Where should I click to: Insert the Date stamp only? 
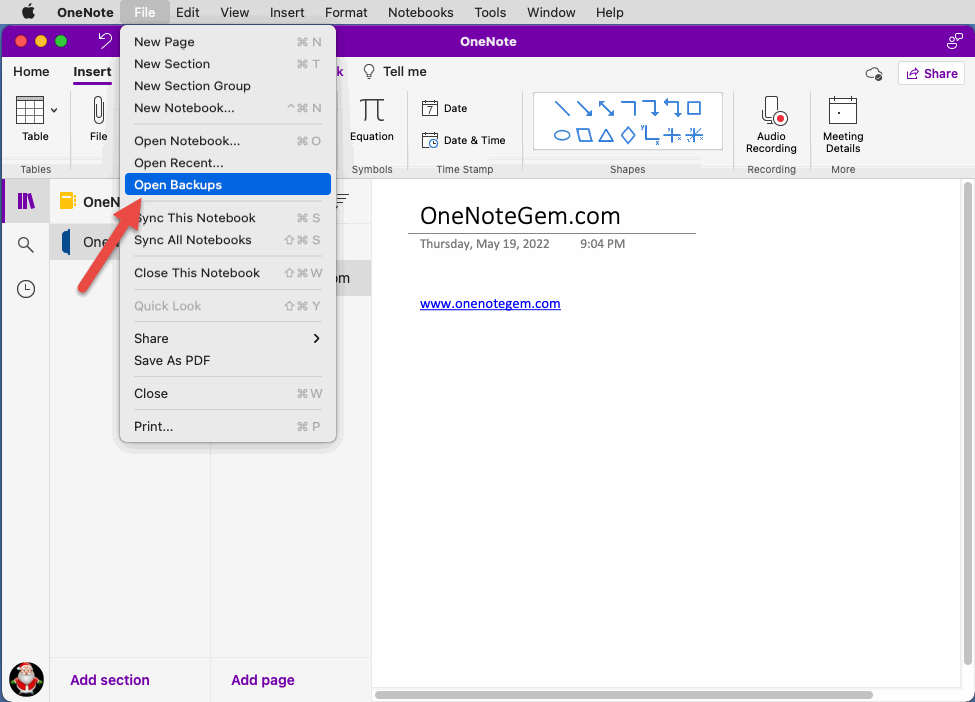coord(445,108)
